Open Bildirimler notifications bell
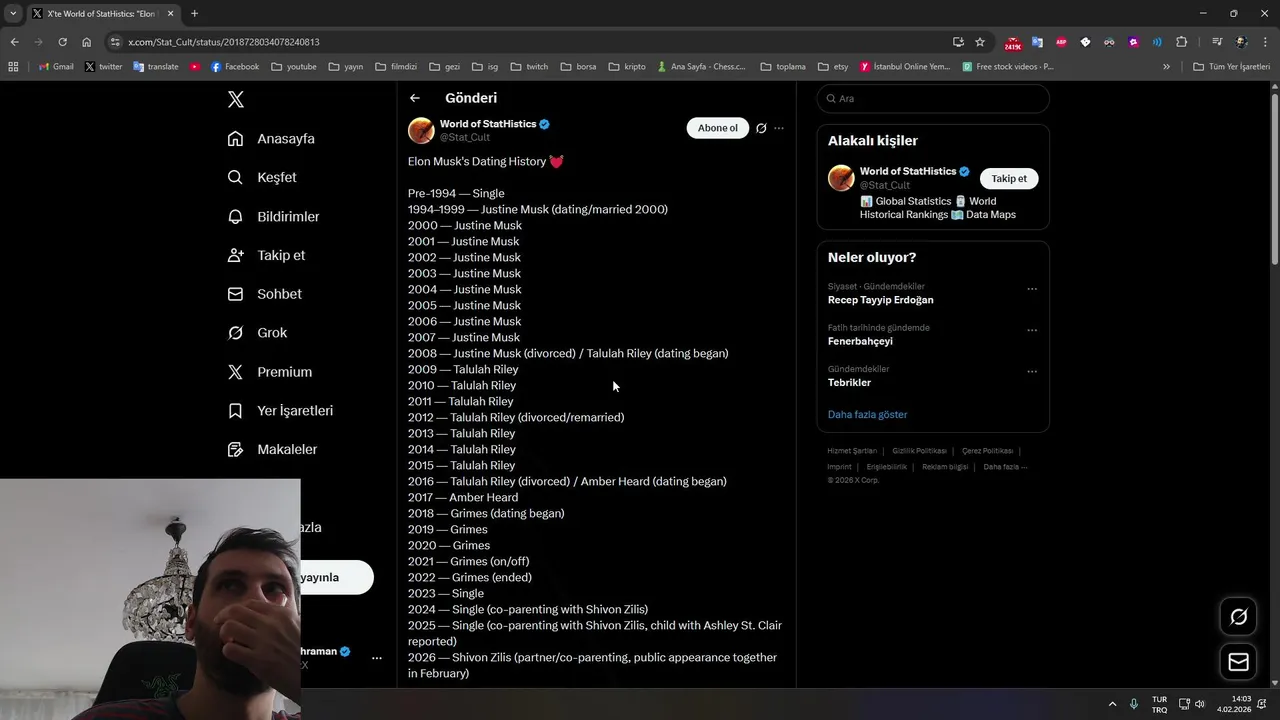 [235, 216]
